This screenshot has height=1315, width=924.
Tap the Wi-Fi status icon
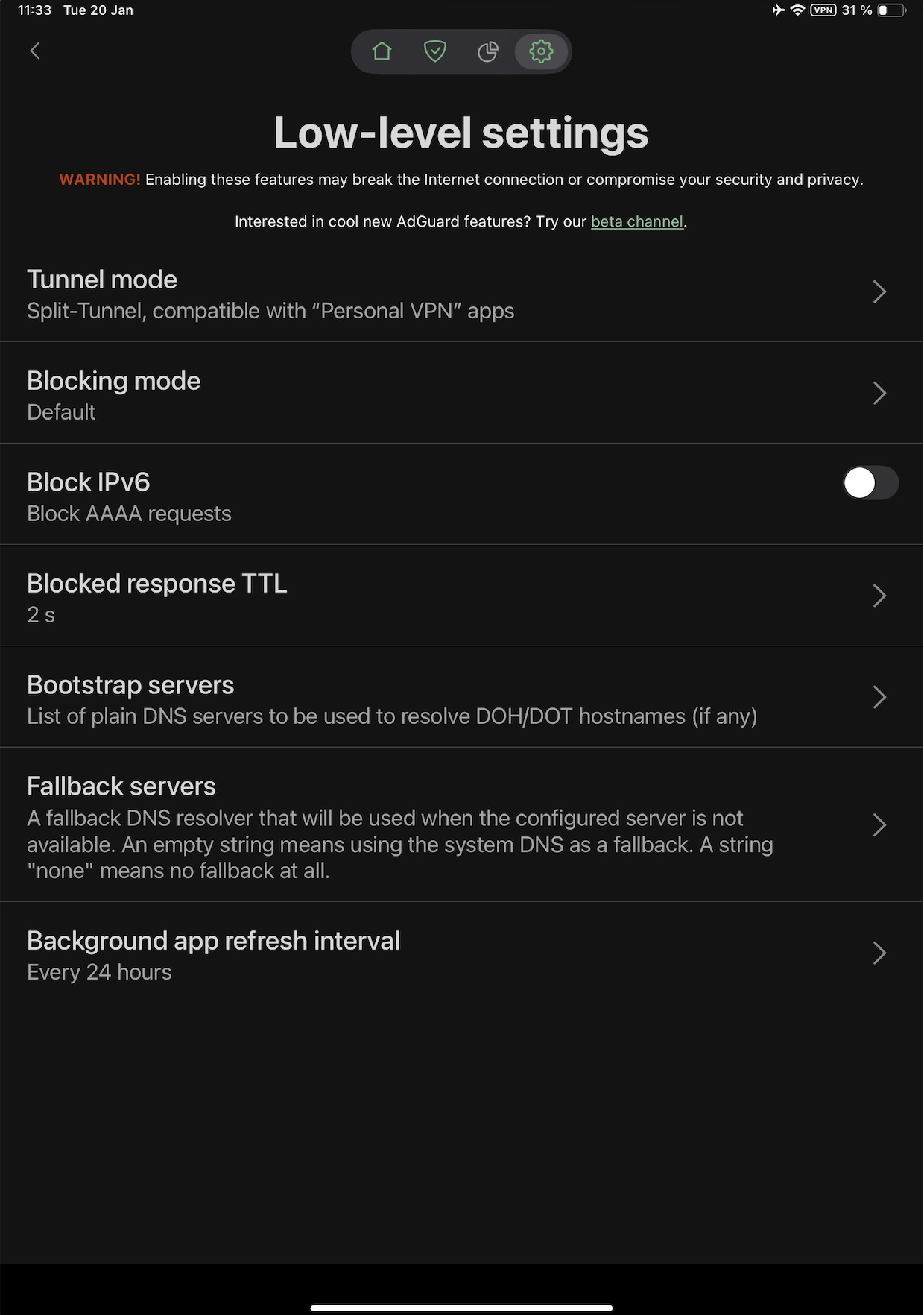click(x=797, y=10)
